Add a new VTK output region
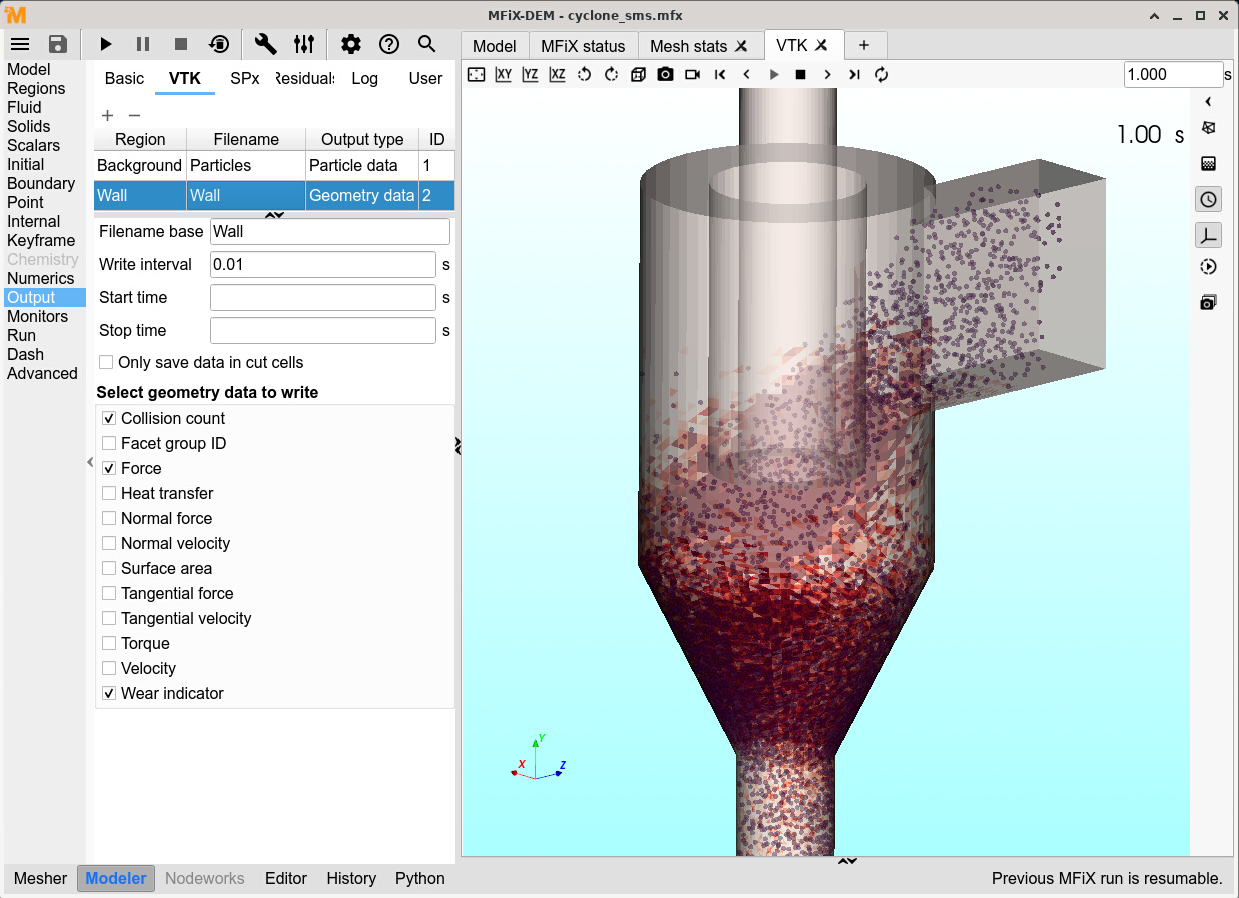This screenshot has height=898, width=1239. tap(108, 115)
